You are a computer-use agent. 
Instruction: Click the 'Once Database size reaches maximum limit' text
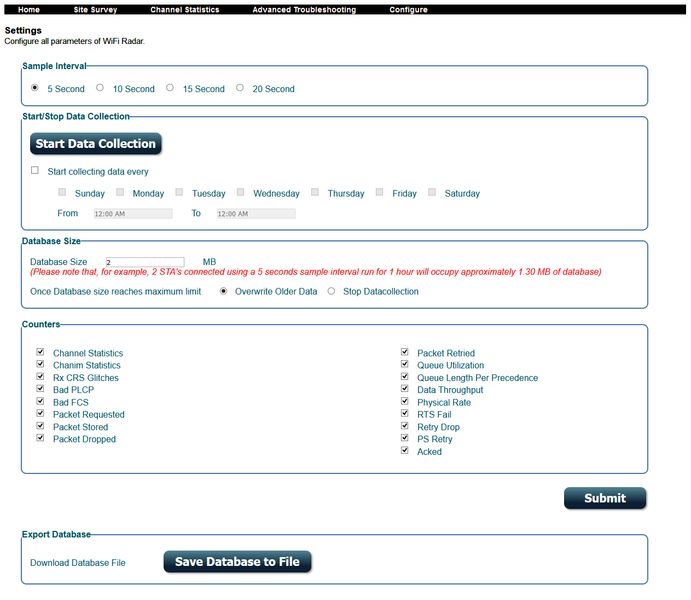click(x=115, y=292)
